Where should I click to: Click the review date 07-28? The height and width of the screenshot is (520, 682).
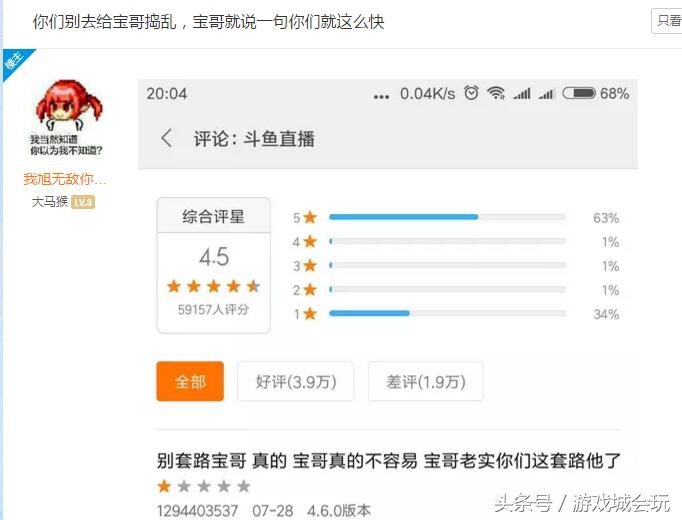click(273, 510)
